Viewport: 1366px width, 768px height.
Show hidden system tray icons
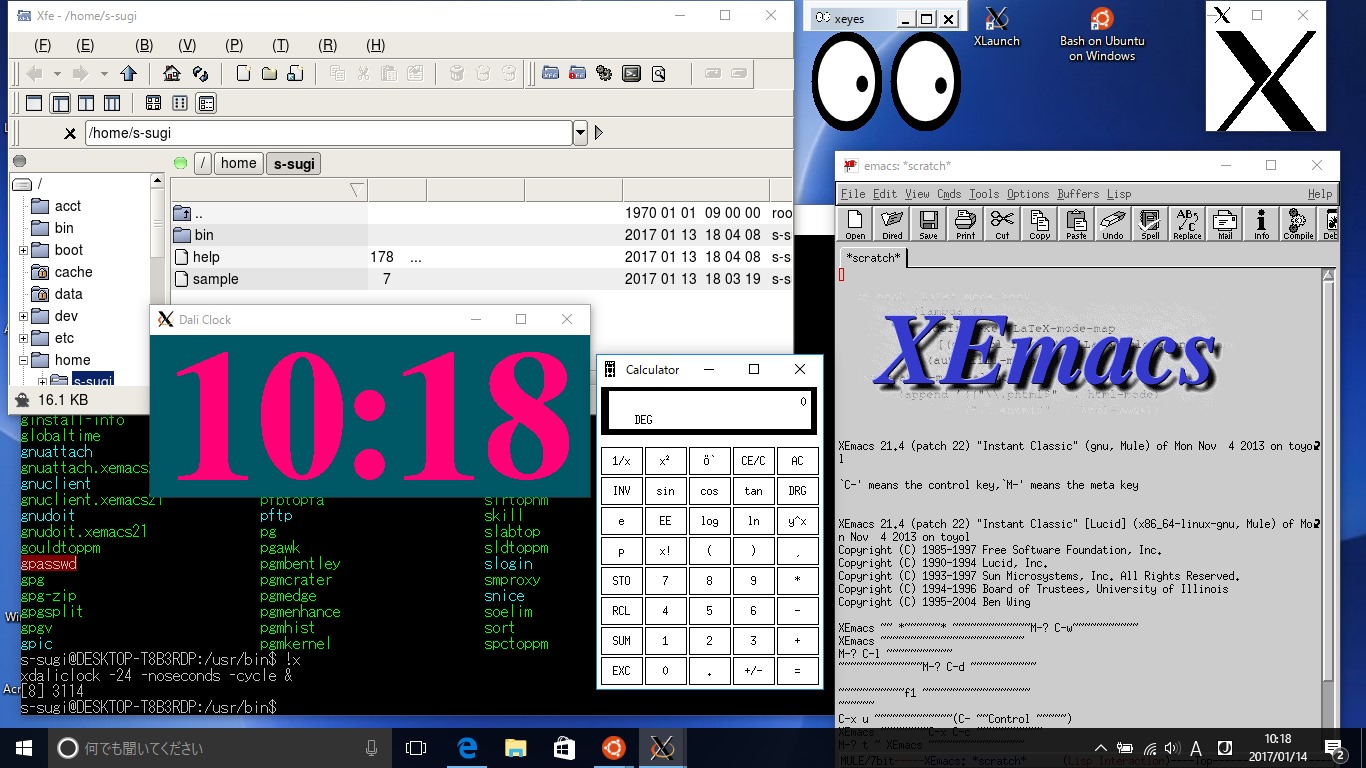coord(1102,748)
